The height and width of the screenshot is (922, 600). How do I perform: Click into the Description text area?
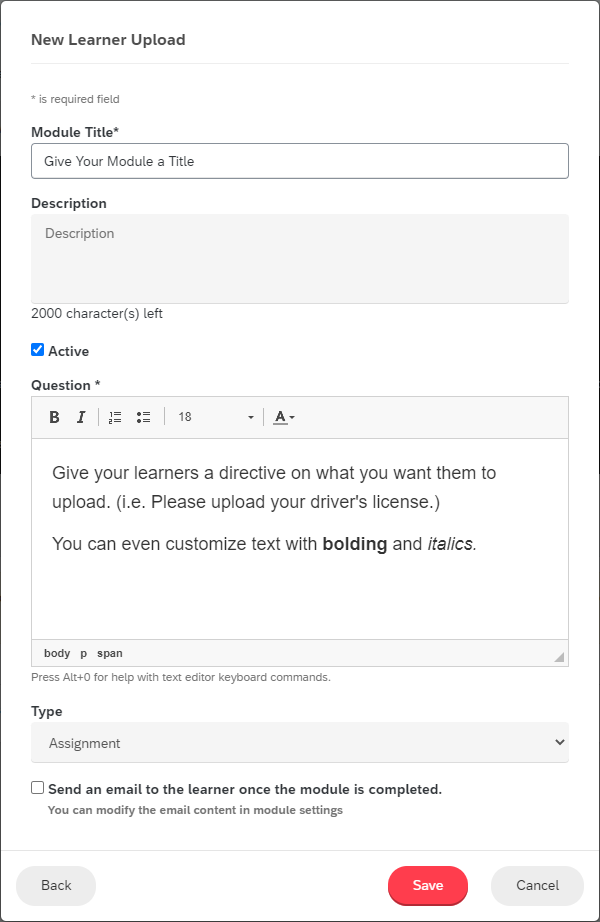(300, 259)
